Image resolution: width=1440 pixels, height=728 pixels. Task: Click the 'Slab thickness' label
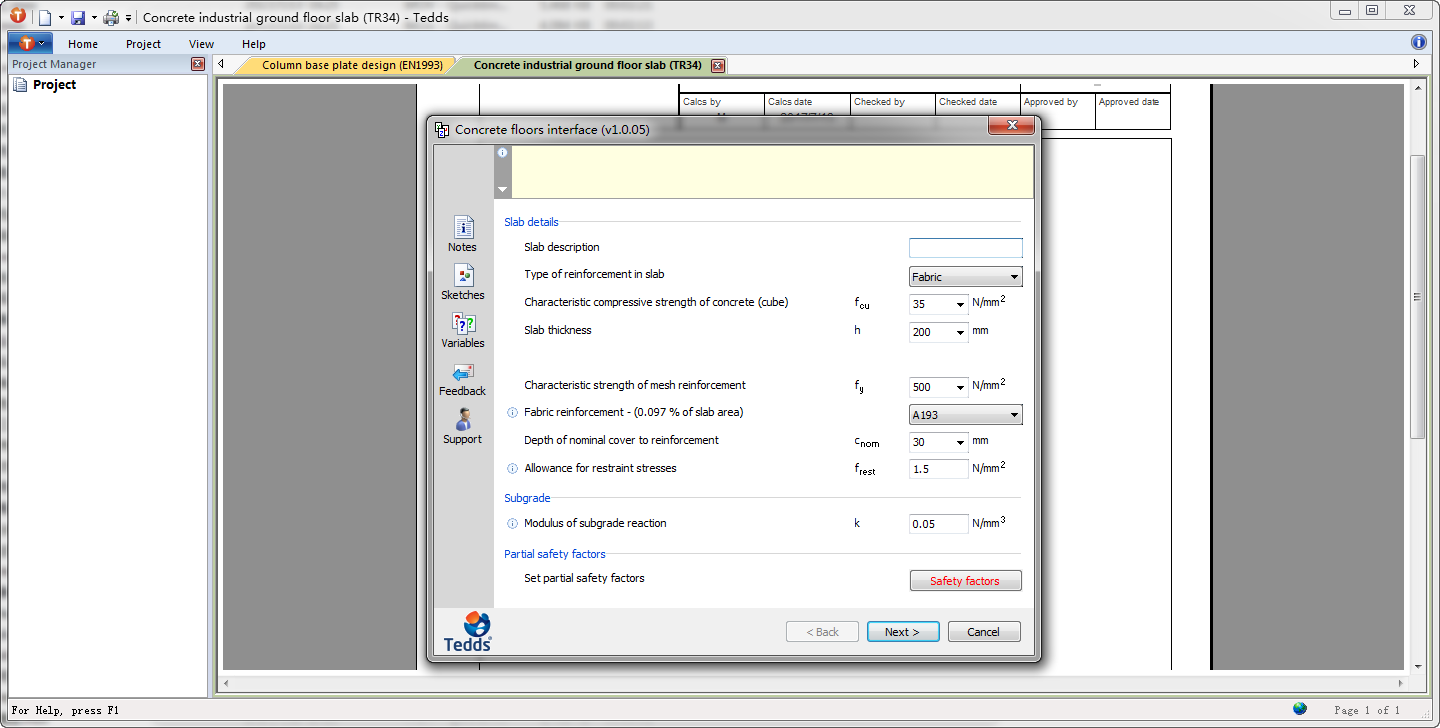[558, 330]
